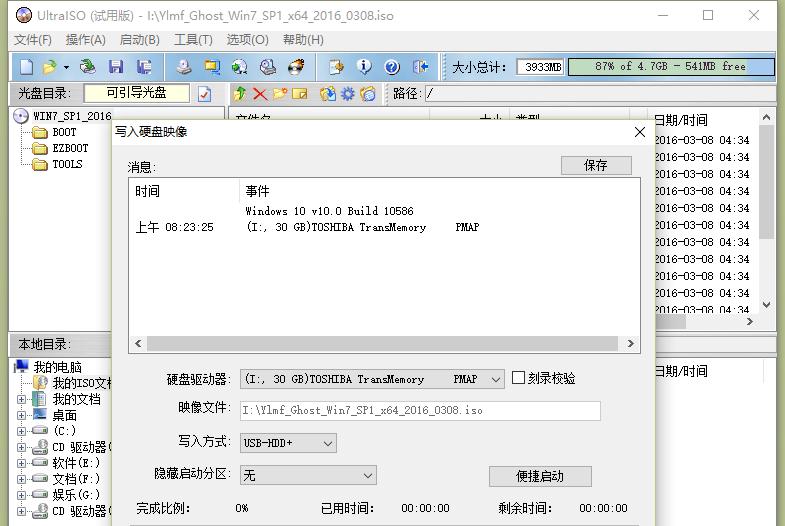Click the Open file folder icon
Image resolution: width=785 pixels, height=526 pixels.
[50, 67]
